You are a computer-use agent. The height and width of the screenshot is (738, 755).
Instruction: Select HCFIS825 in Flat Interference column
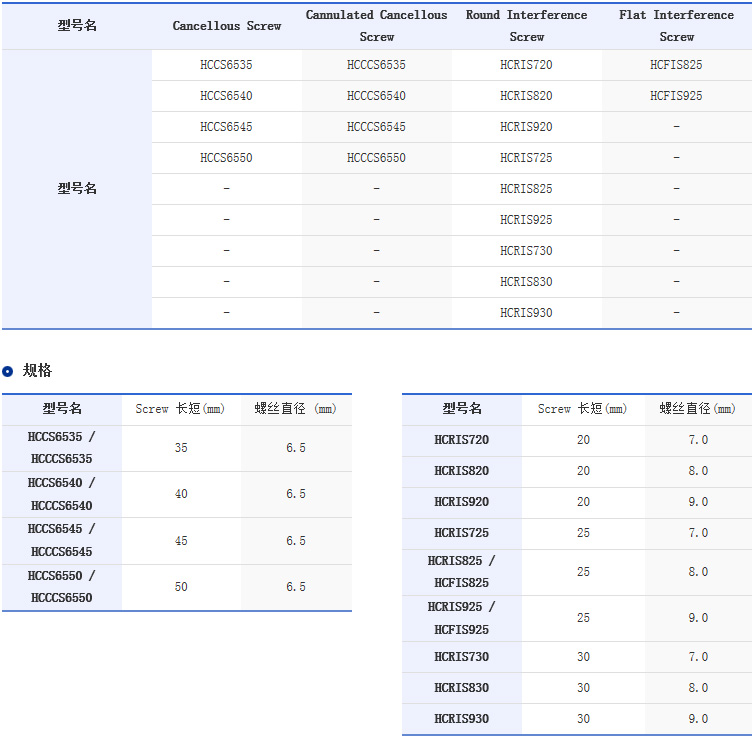(x=677, y=65)
